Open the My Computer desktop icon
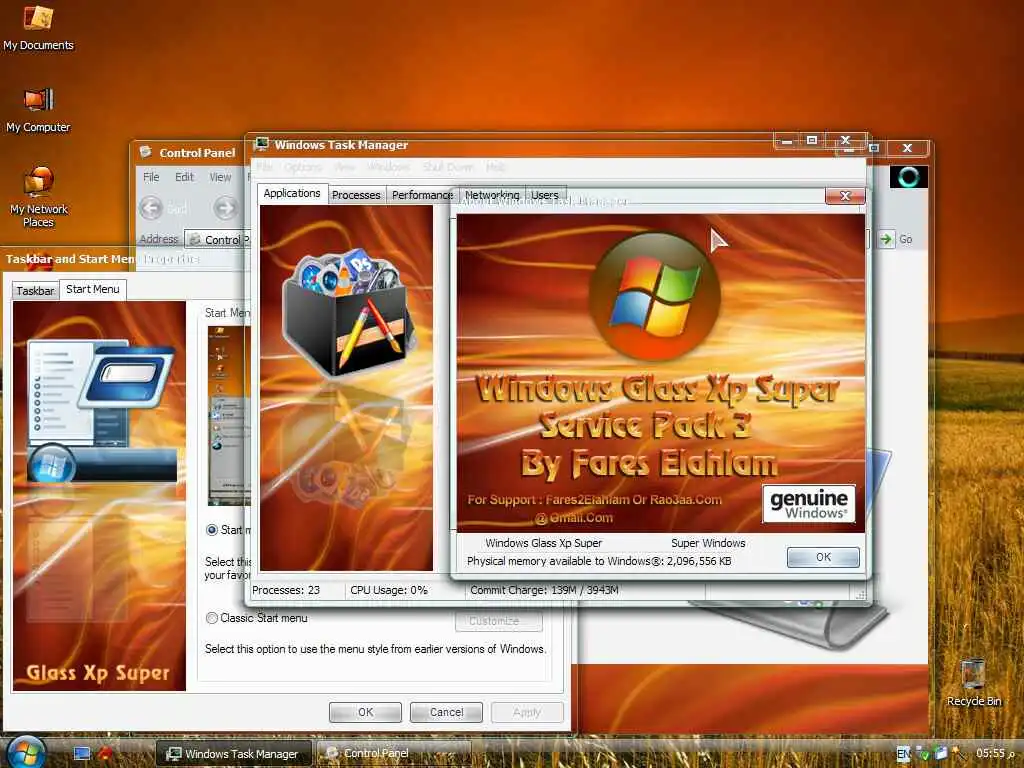 (x=38, y=110)
